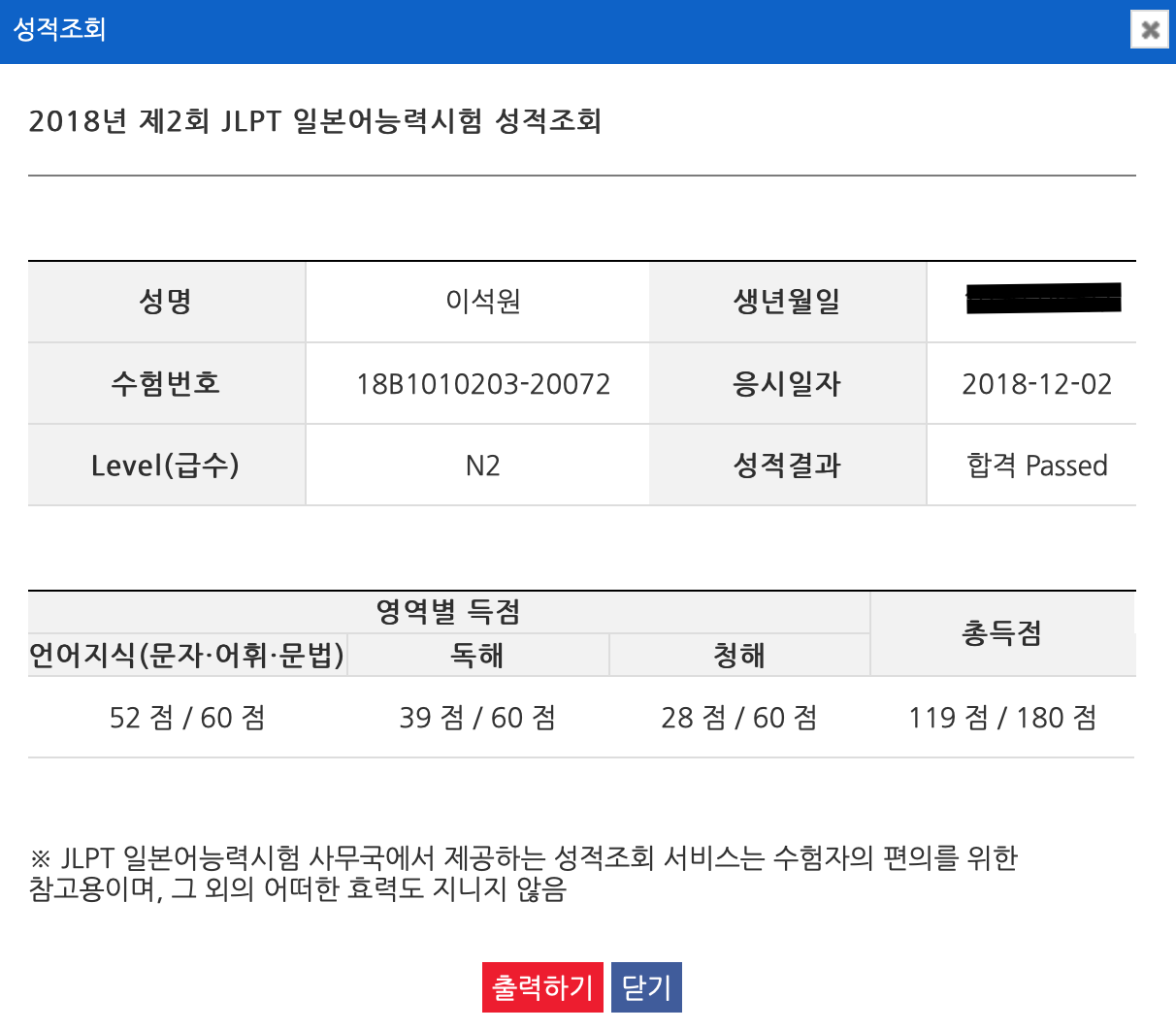The height and width of the screenshot is (1030, 1176).
Task: Select the exam date 2018-12-02
Action: coord(1036,384)
